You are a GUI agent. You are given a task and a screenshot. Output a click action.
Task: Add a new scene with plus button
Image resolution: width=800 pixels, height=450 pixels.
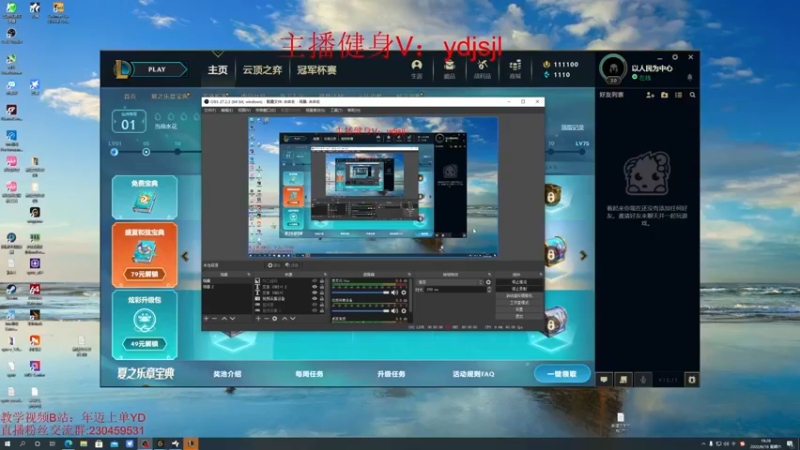pyautogui.click(x=206, y=318)
